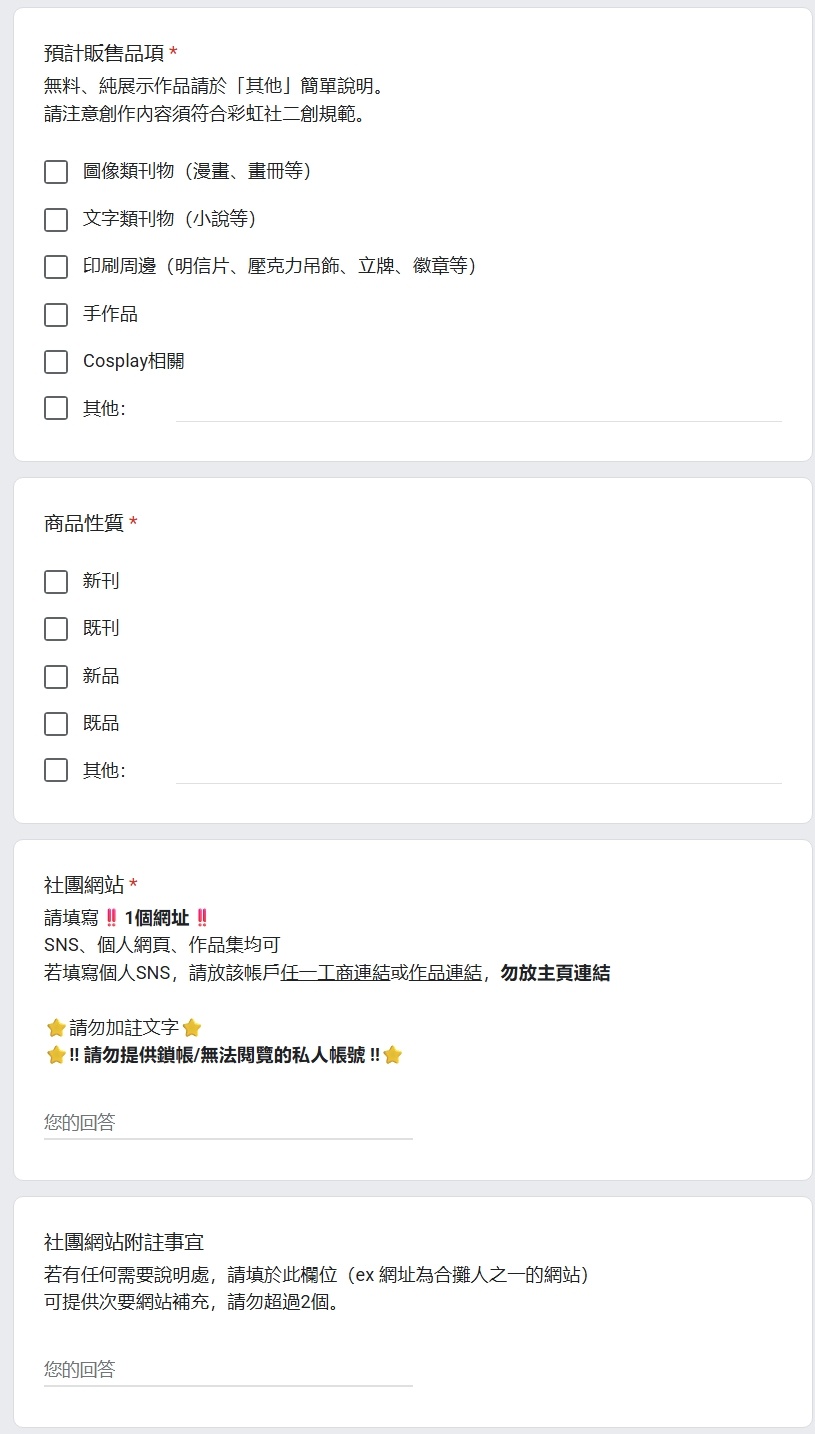Click the star icon before 請勿加註文字
815x1434 pixels.
[56, 1028]
